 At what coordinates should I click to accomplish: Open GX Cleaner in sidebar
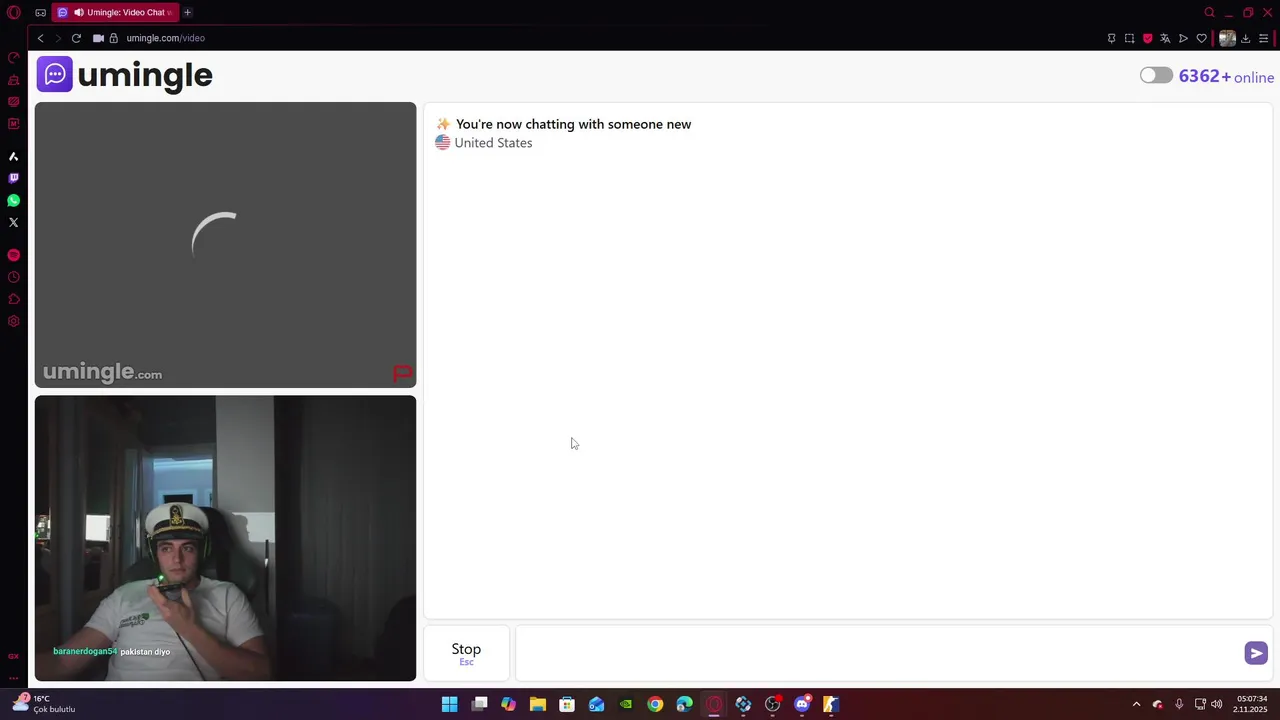[13, 79]
